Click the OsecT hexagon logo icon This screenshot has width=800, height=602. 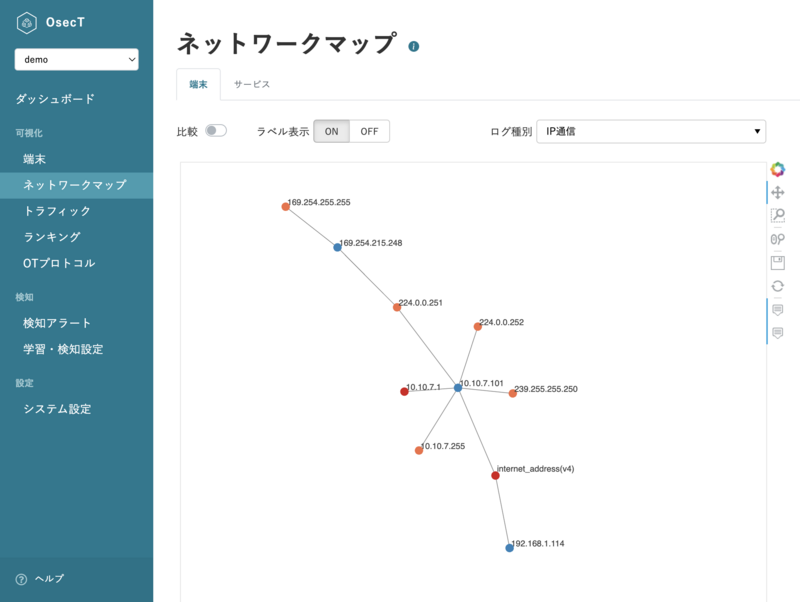[x=27, y=22]
